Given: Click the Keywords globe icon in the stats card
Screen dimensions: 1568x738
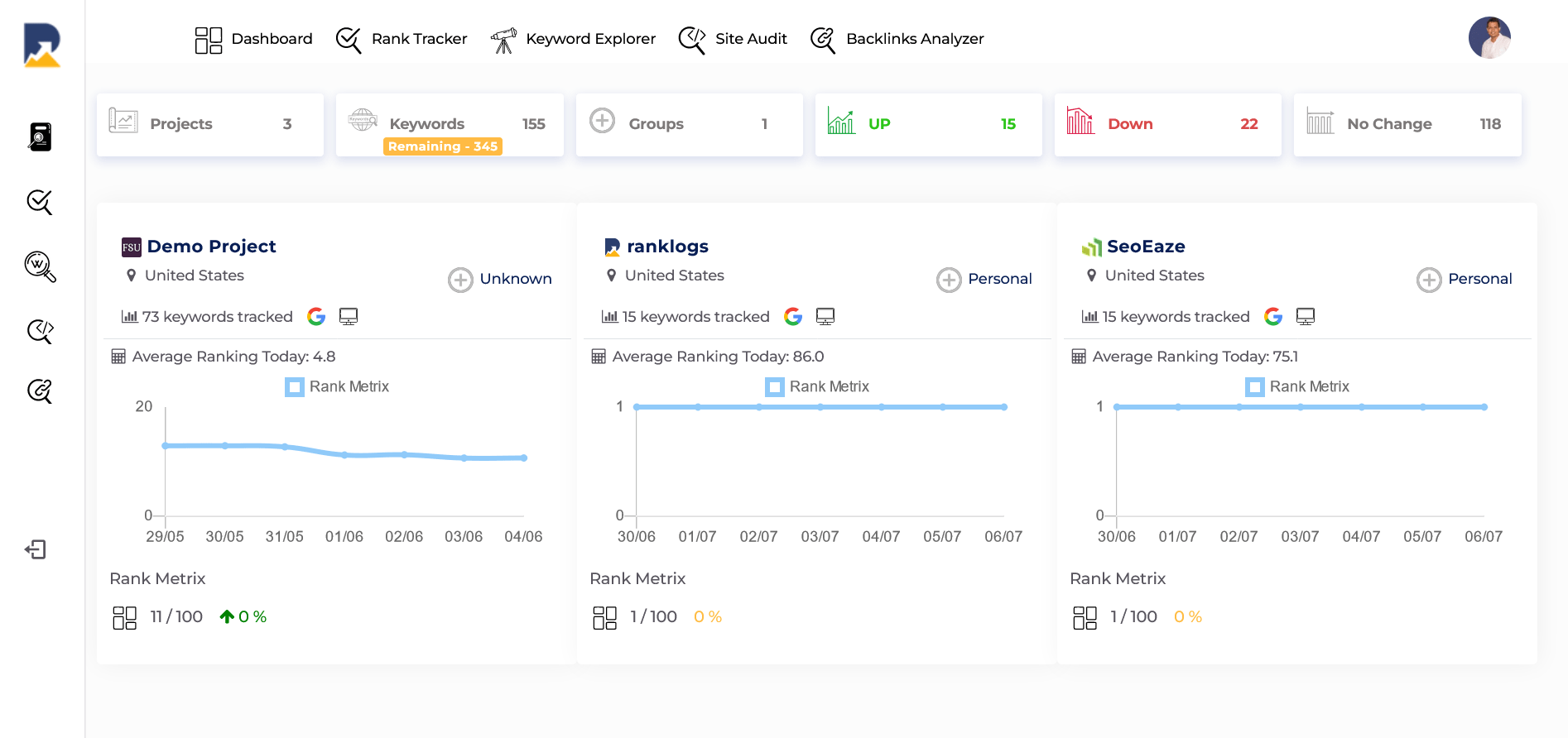Looking at the screenshot, I should pyautogui.click(x=363, y=120).
